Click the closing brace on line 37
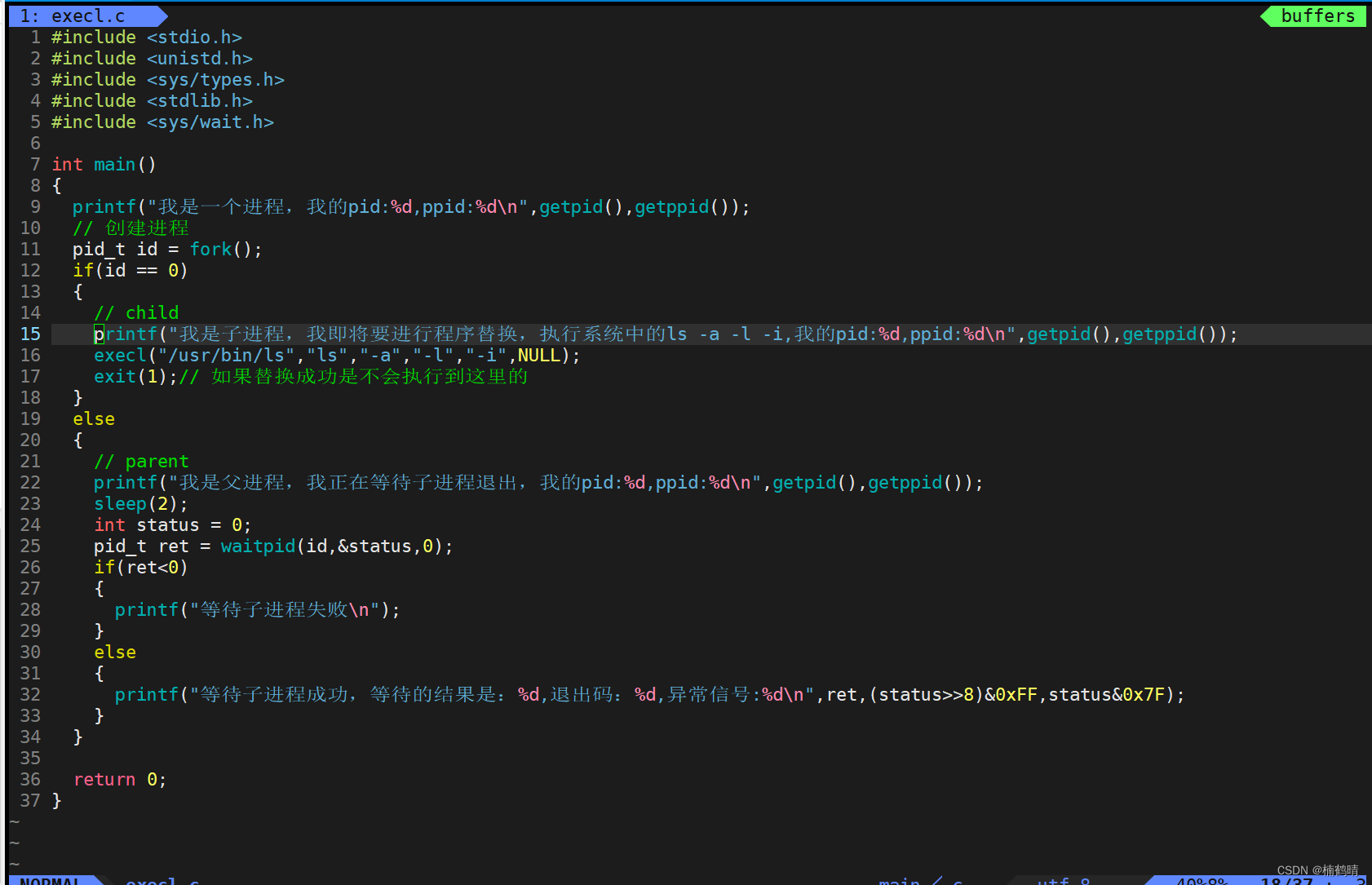 tap(56, 801)
